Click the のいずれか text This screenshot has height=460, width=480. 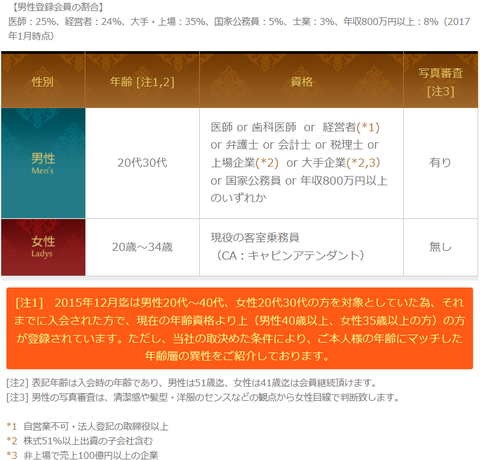click(238, 198)
